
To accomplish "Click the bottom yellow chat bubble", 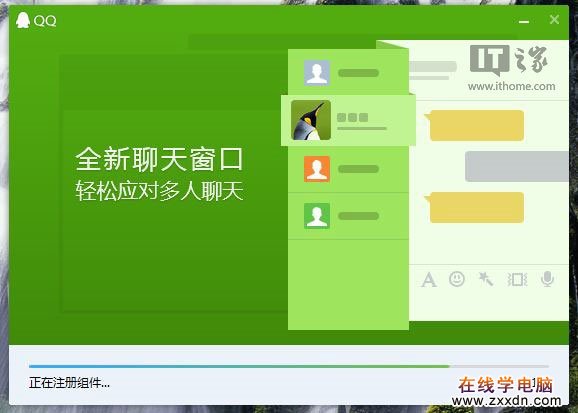I will tap(475, 207).
